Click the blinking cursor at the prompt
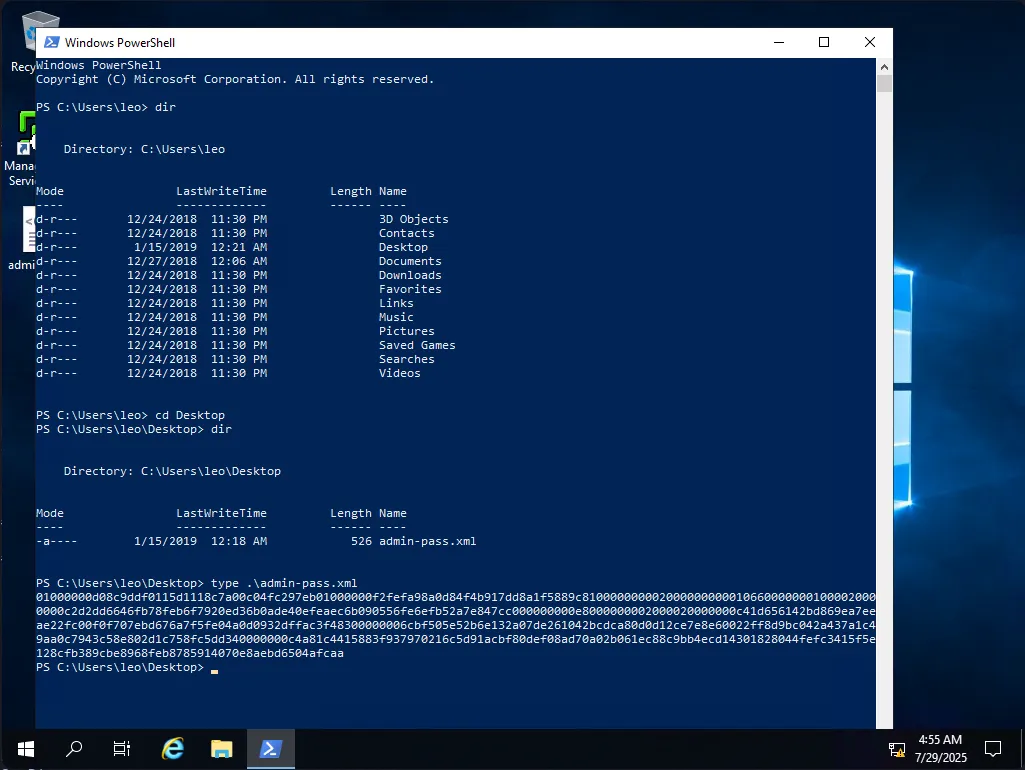 [x=214, y=670]
